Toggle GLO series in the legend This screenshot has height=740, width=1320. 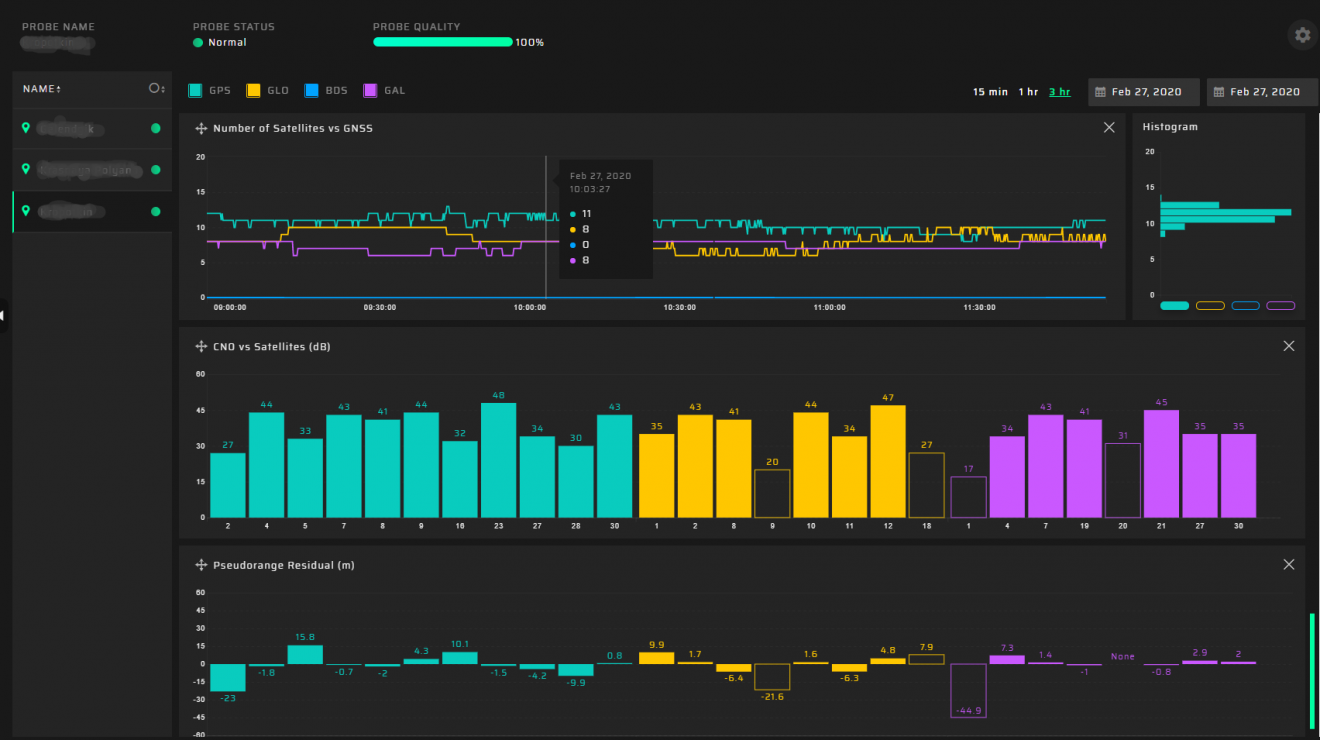[254, 91]
